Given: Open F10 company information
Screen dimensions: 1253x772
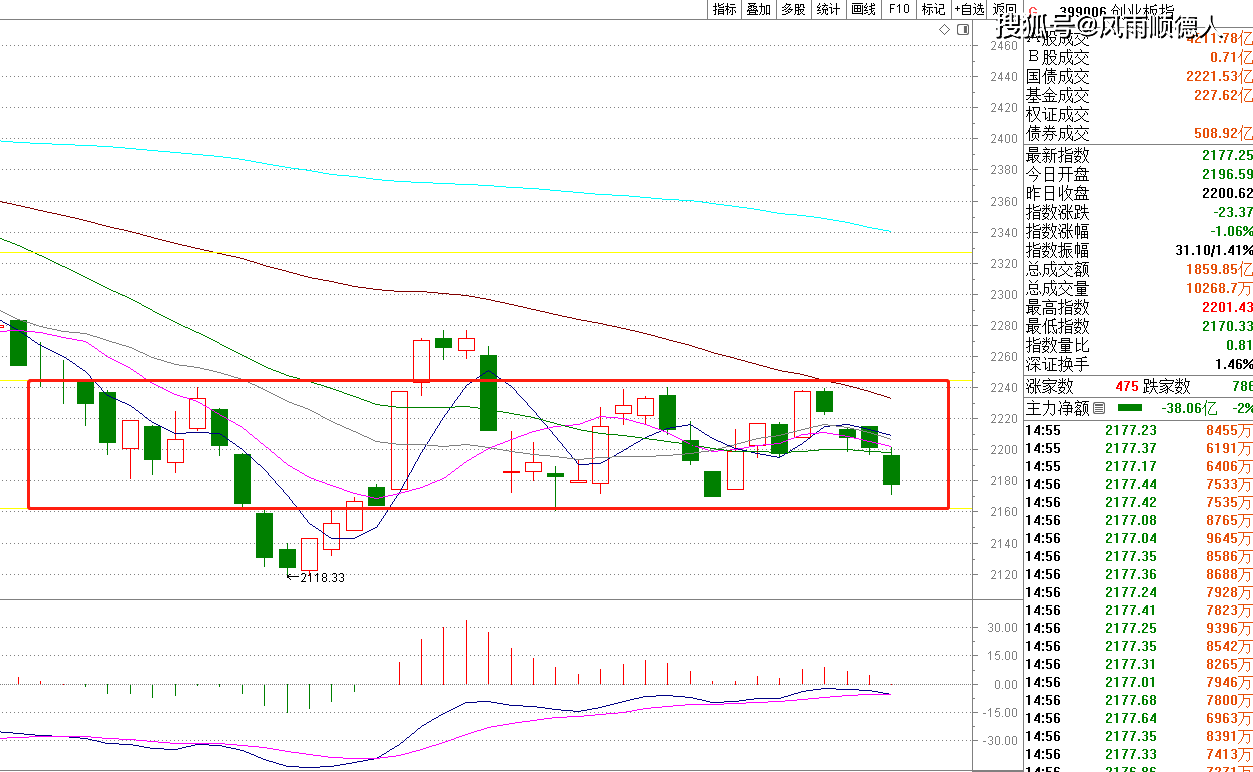Looking at the screenshot, I should click(x=899, y=9).
